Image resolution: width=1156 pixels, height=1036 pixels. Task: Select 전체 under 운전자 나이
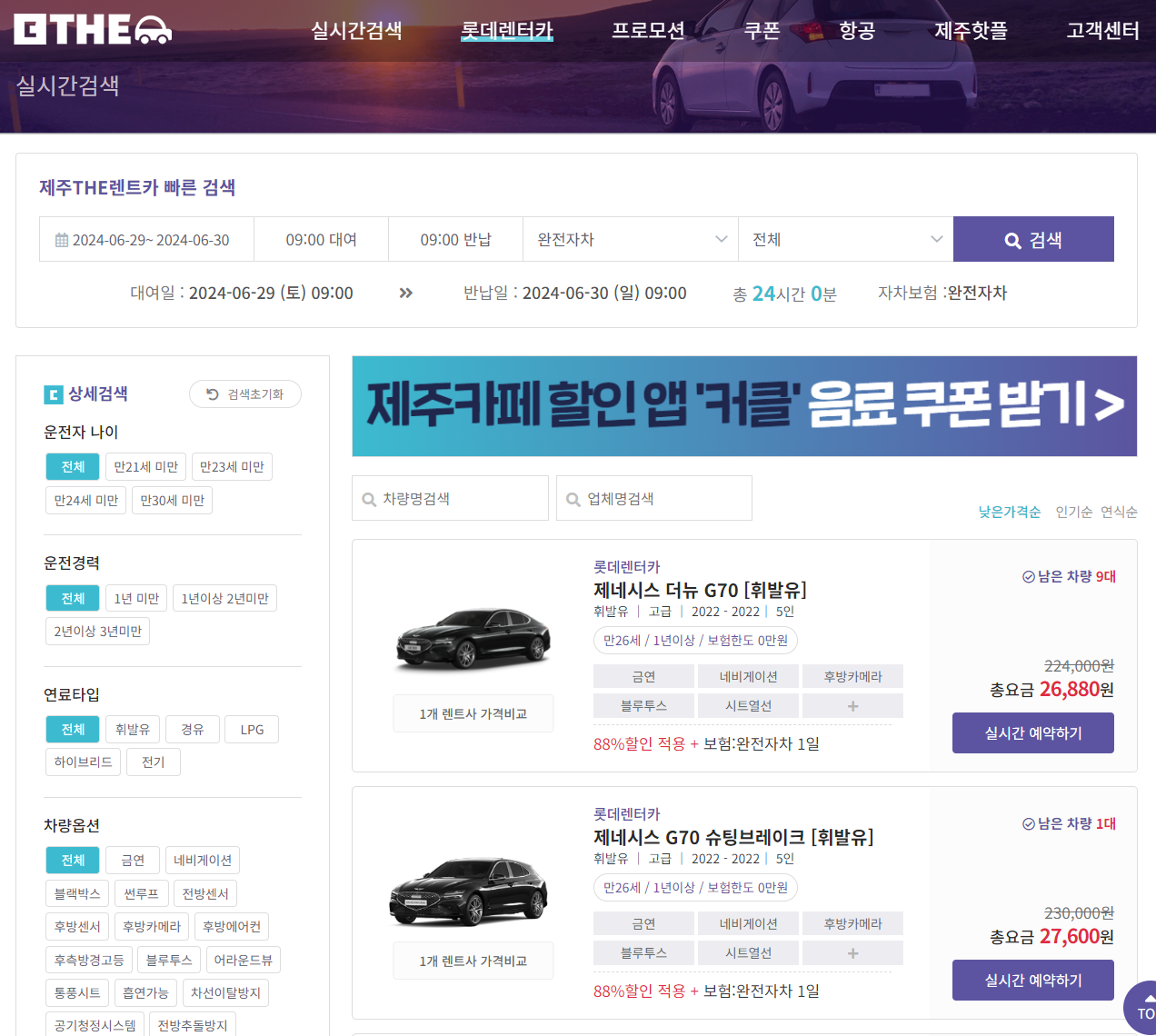(x=73, y=467)
